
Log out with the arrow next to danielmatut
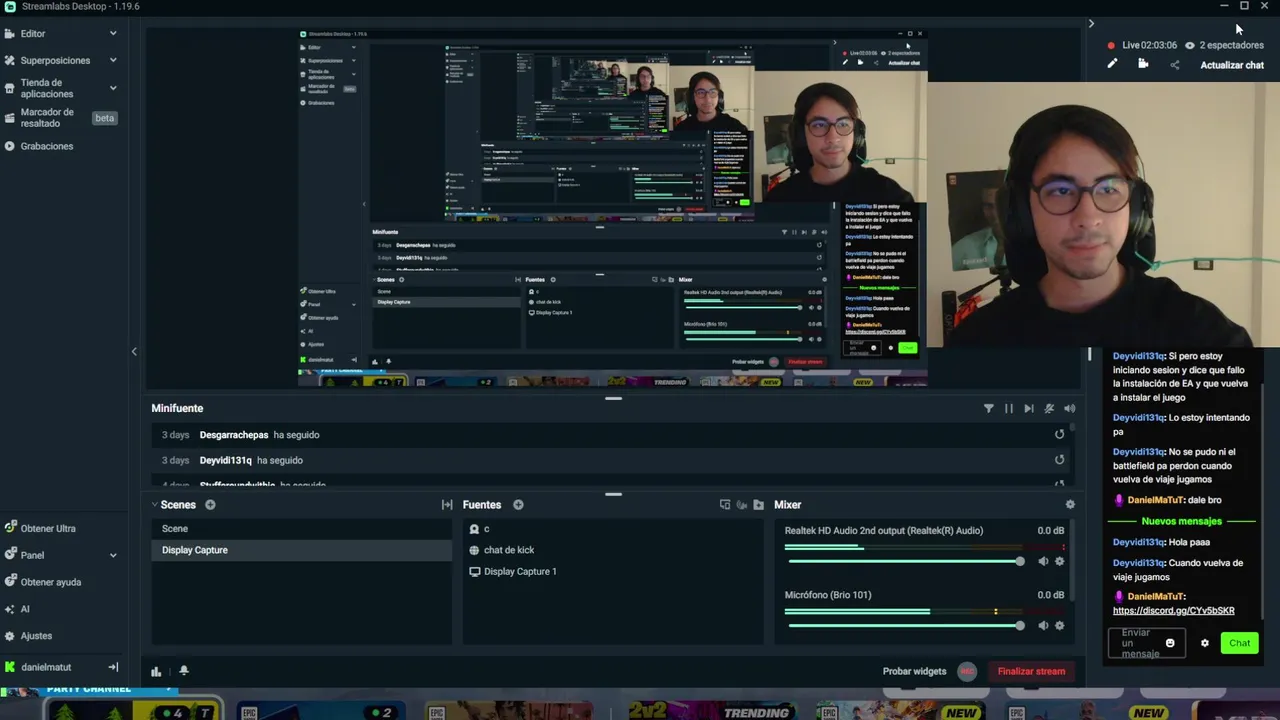click(113, 667)
